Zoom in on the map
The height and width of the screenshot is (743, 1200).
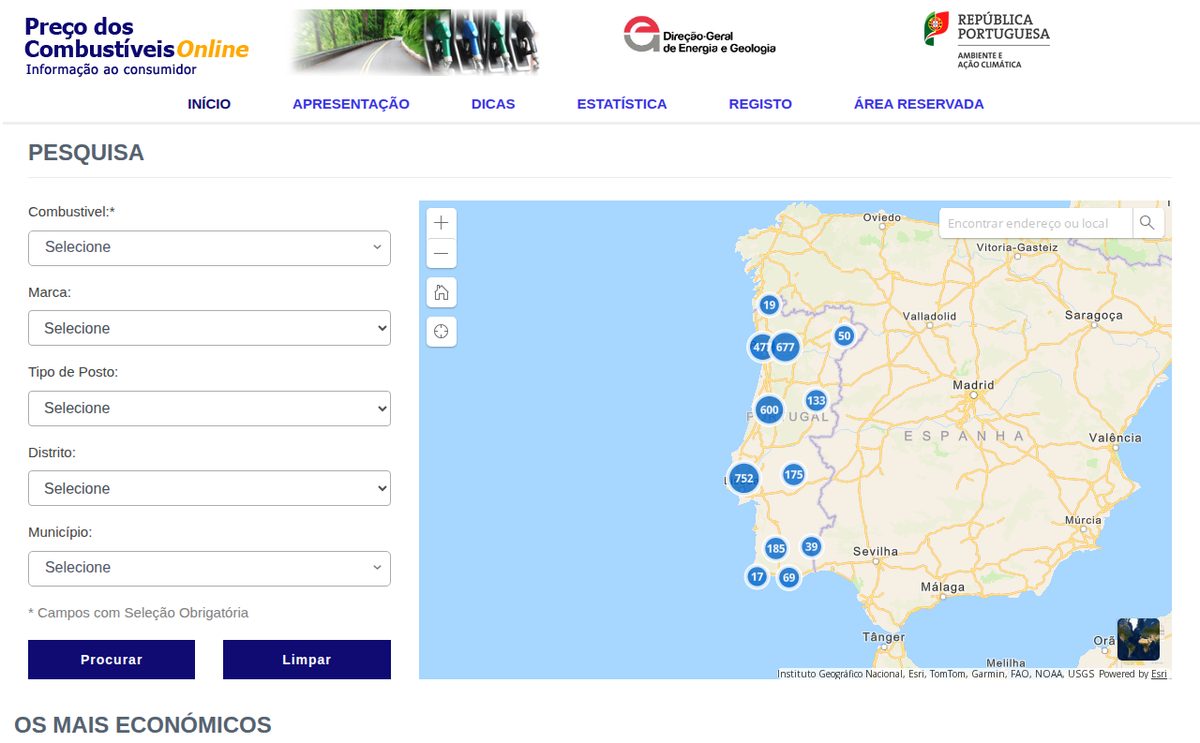click(x=441, y=223)
